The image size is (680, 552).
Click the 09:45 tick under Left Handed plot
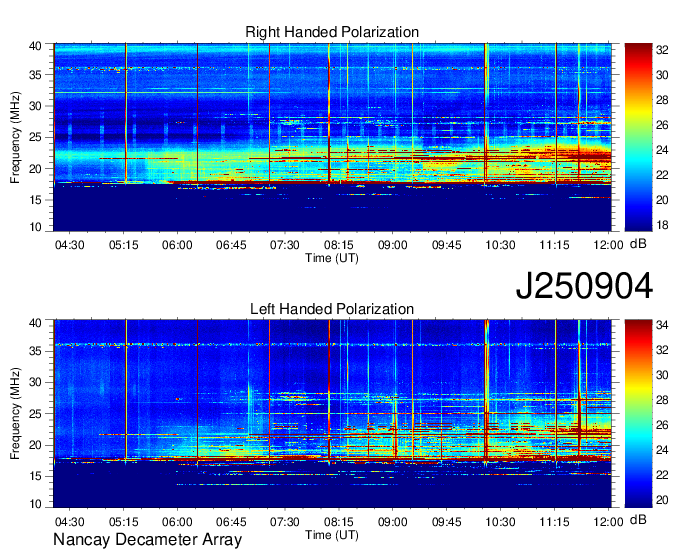click(447, 522)
